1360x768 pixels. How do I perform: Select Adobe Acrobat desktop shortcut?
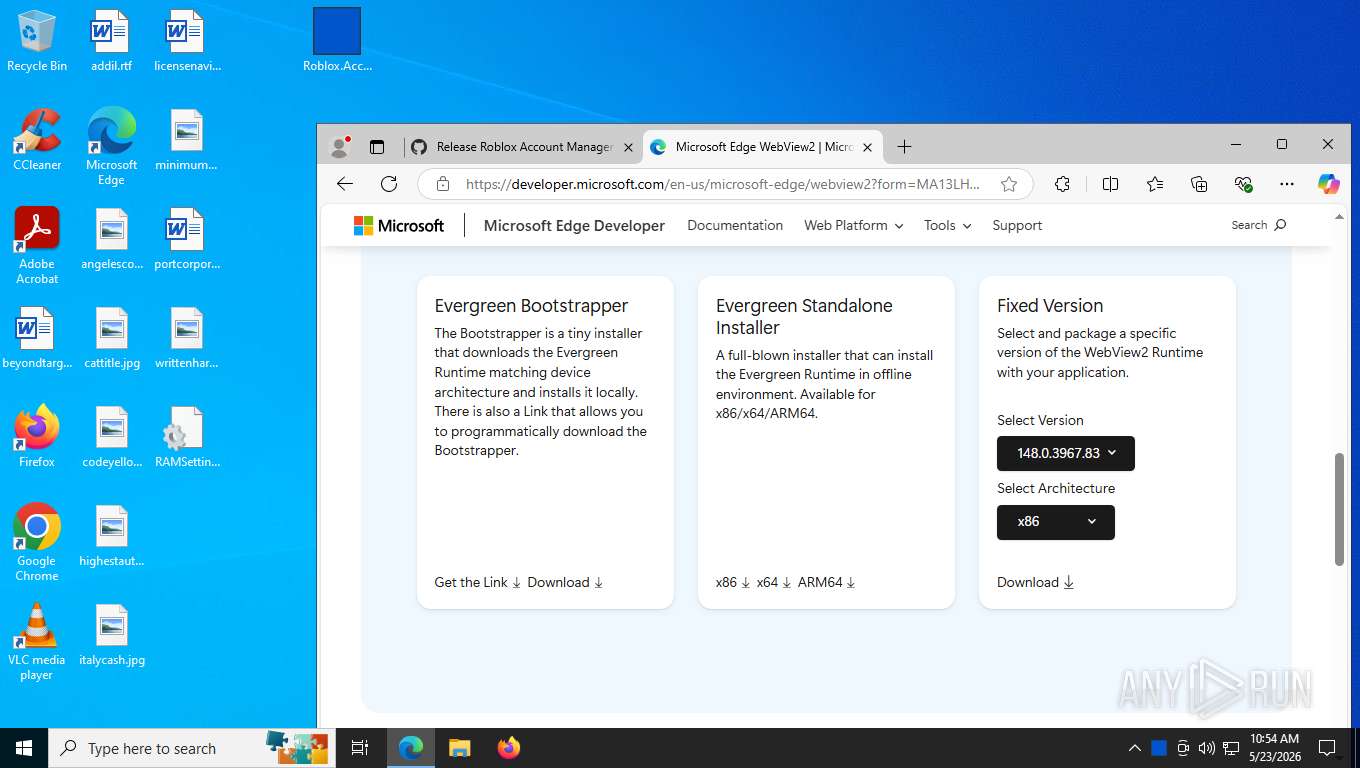tap(37, 246)
